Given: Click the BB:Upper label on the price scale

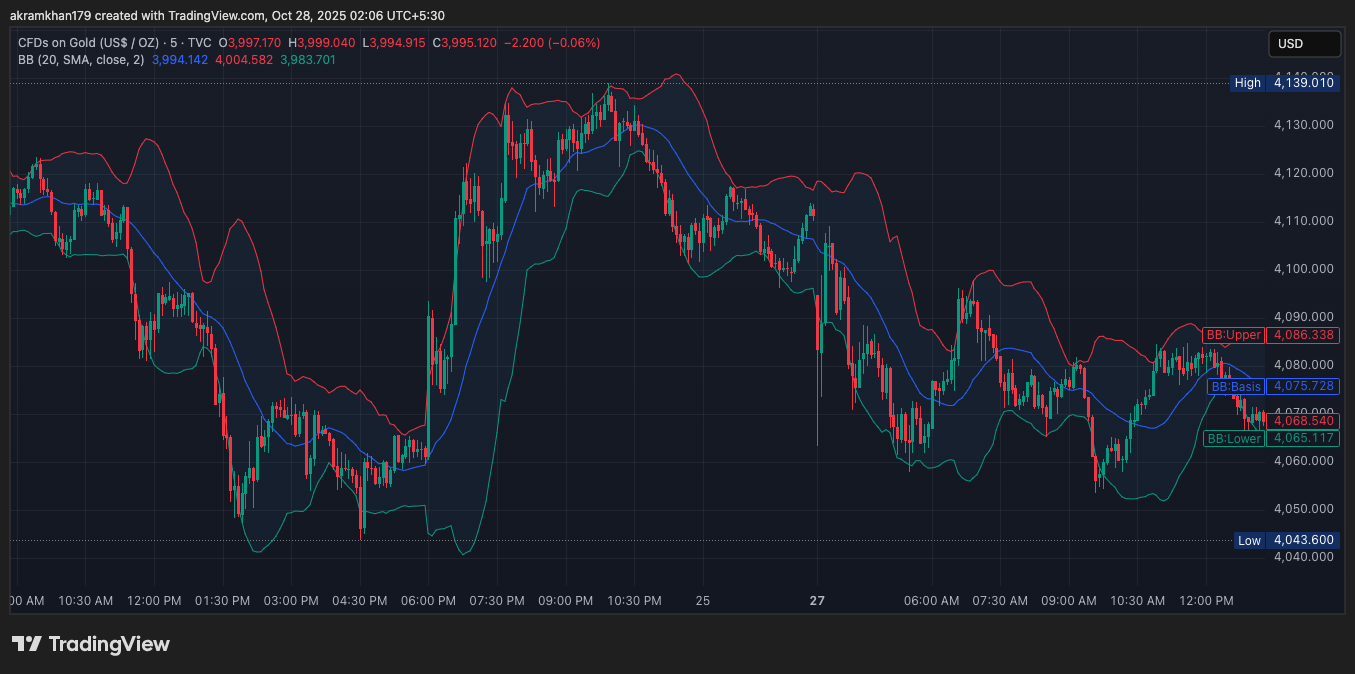Looking at the screenshot, I should pos(1234,335).
